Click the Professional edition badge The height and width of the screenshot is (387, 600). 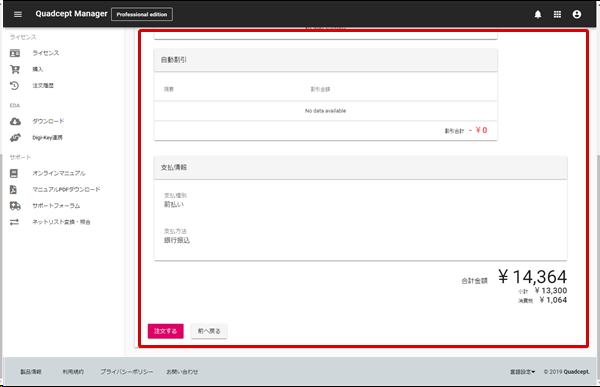pos(142,14)
